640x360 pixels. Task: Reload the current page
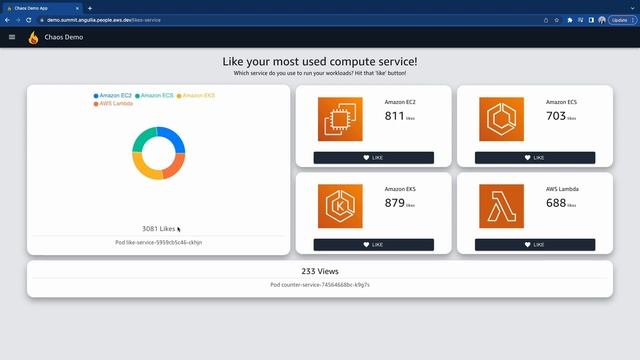(29, 20)
